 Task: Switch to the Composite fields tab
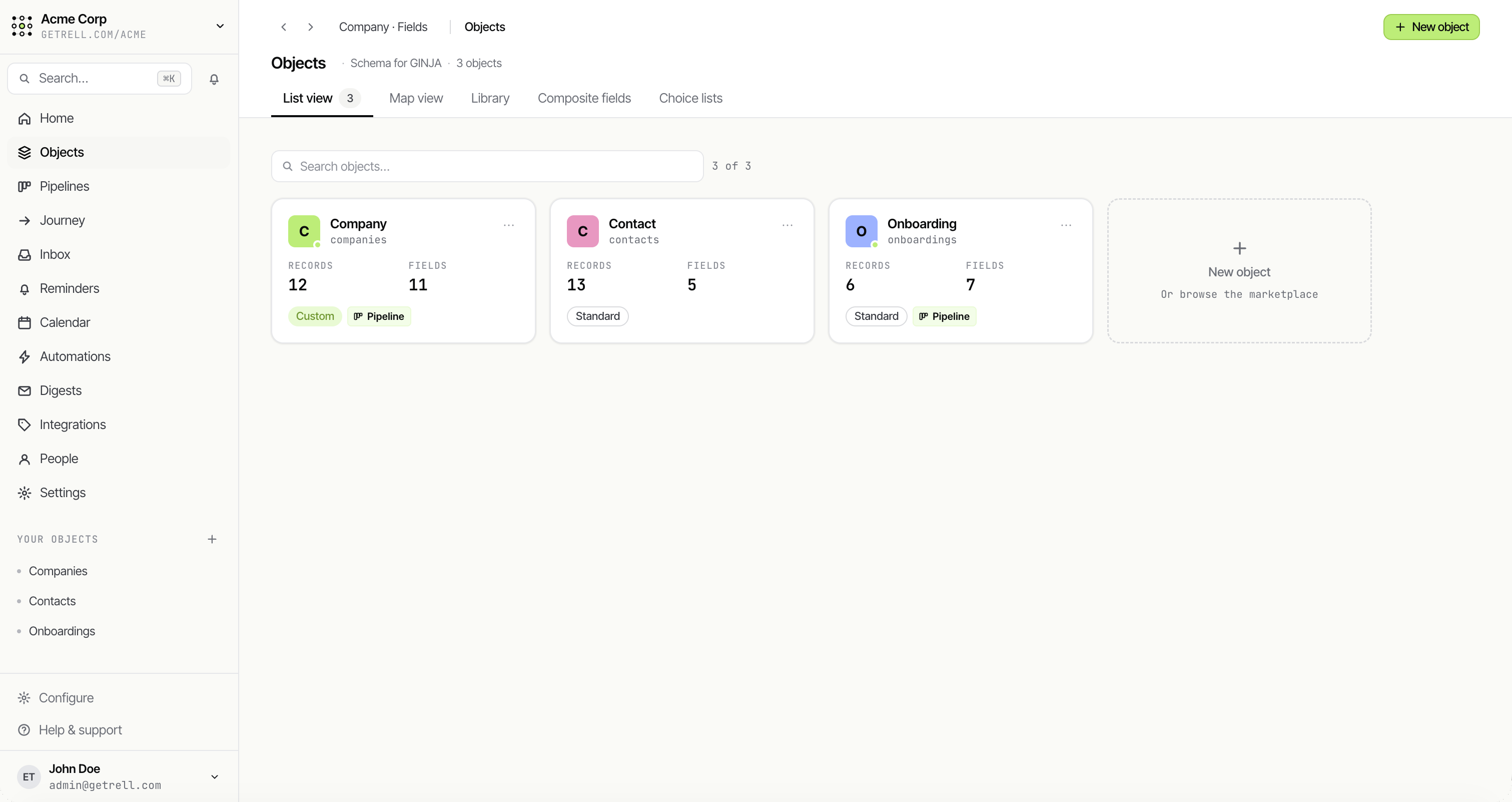pos(584,98)
